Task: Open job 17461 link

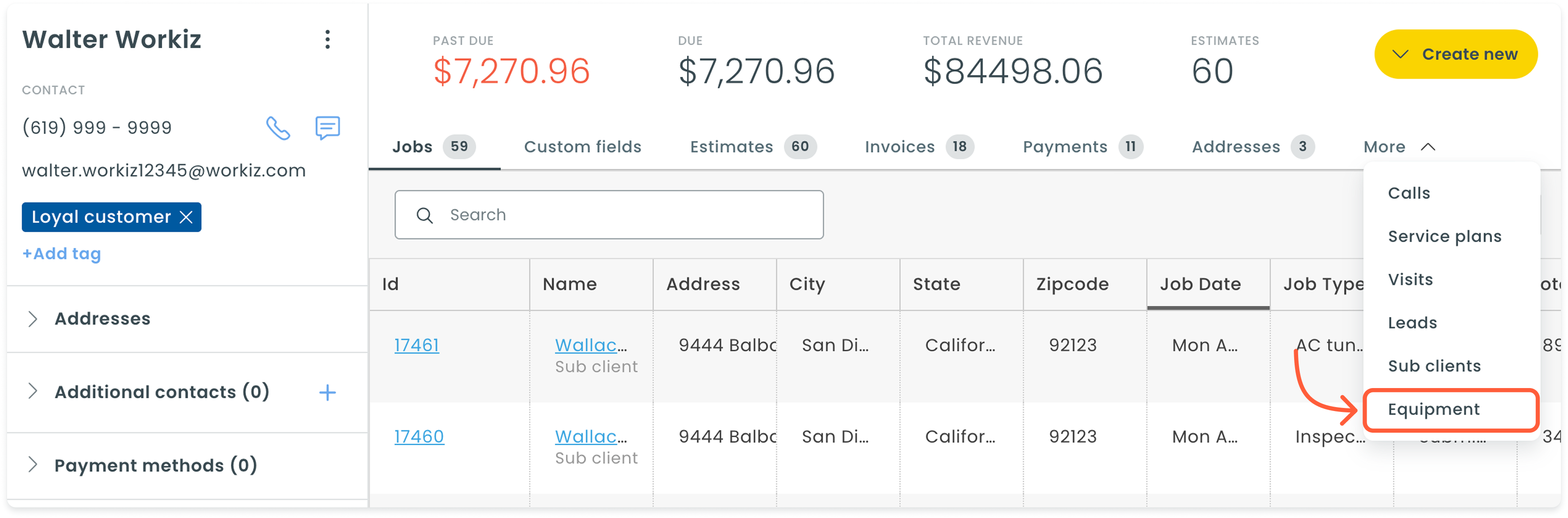Action: (x=417, y=346)
